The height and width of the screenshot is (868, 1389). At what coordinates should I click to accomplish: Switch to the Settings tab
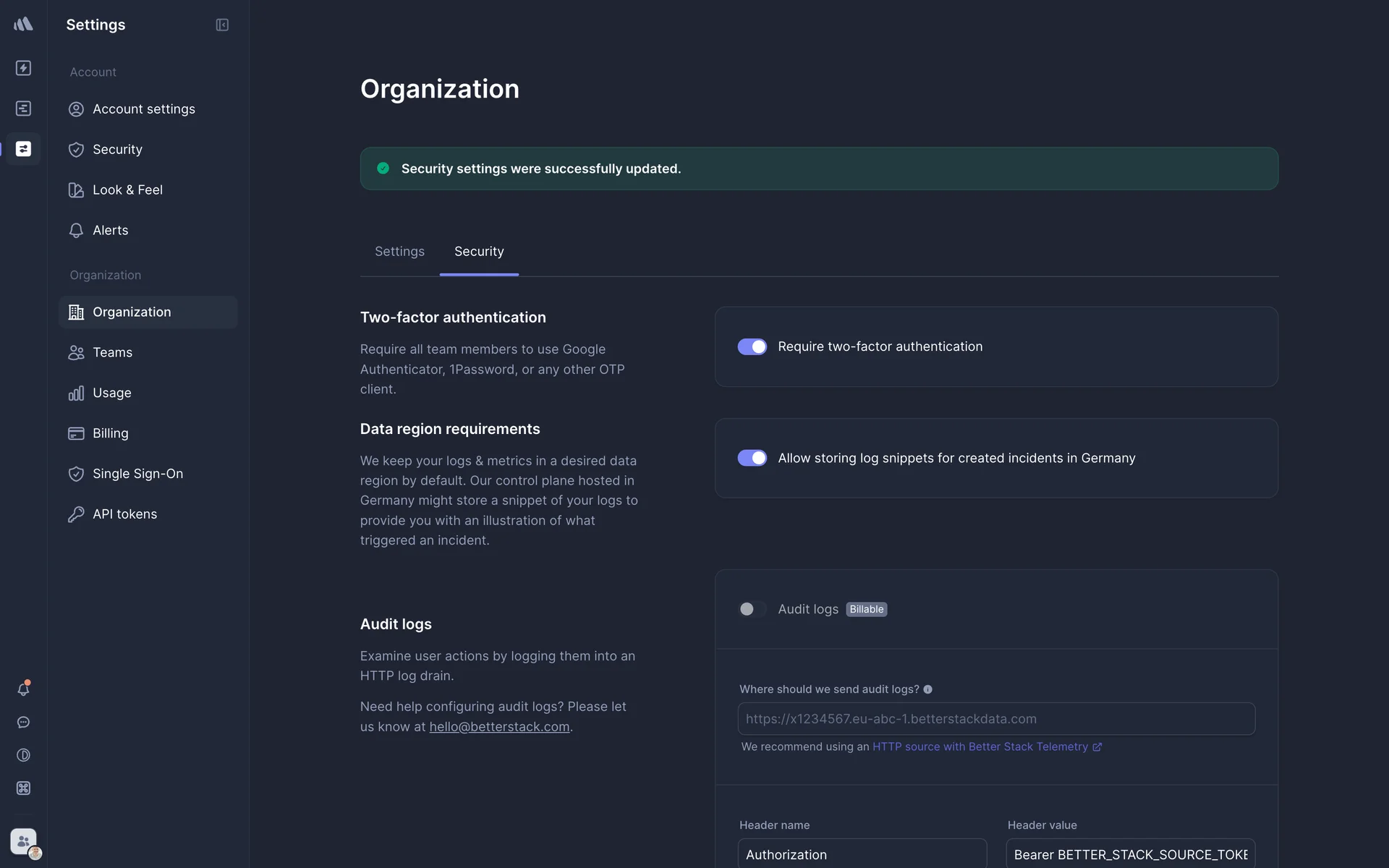(x=399, y=252)
